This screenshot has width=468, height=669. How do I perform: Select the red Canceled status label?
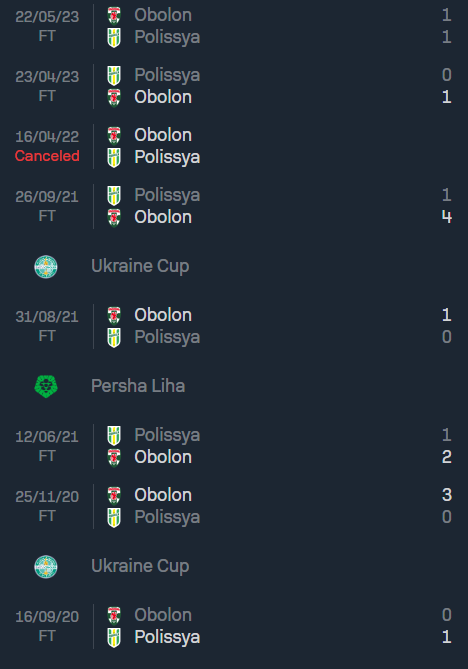47,156
